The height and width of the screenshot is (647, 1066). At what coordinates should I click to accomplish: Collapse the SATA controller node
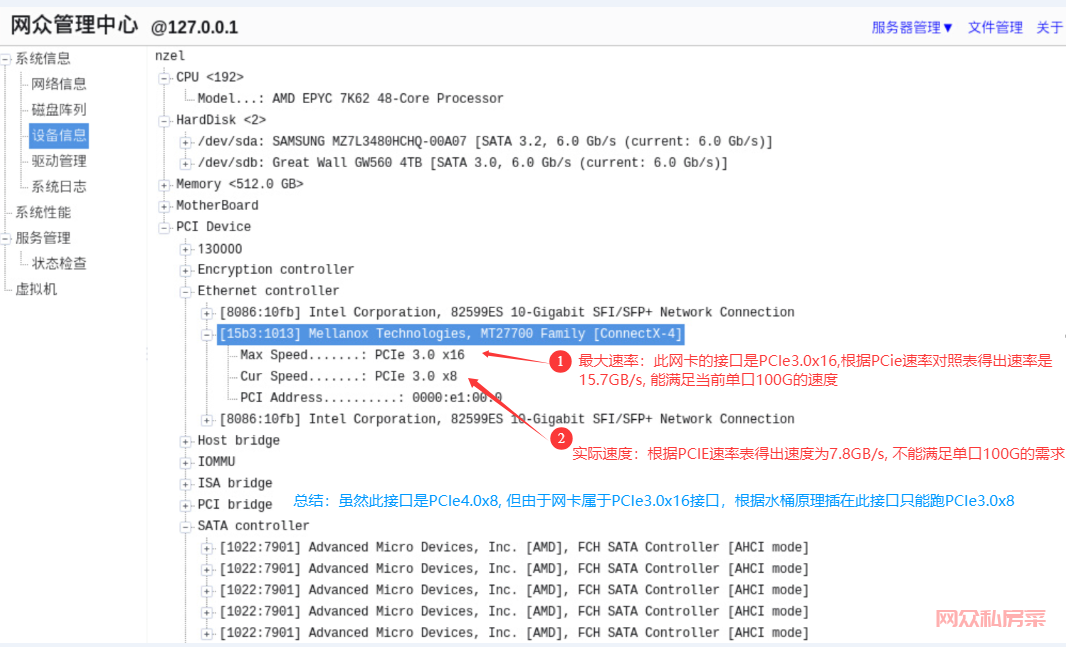[186, 526]
